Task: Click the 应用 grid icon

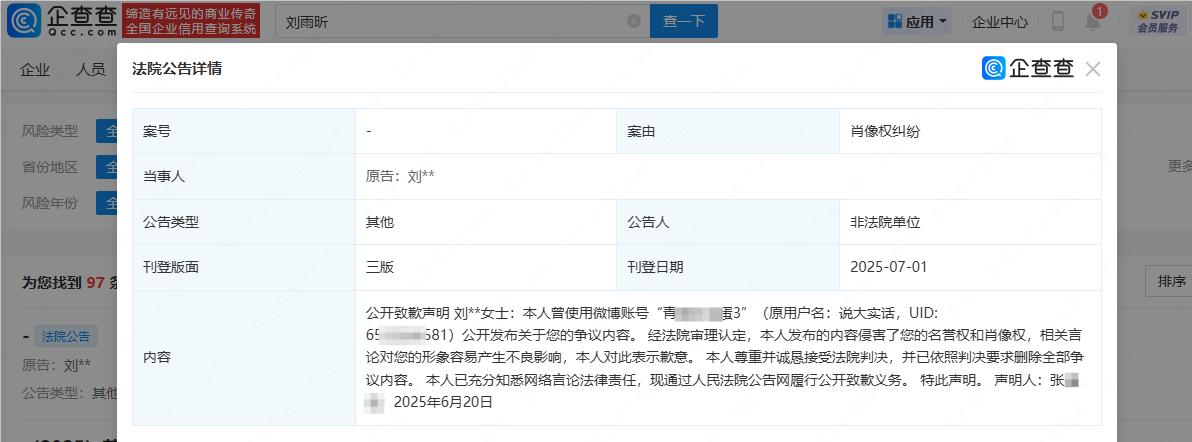Action: [x=895, y=21]
